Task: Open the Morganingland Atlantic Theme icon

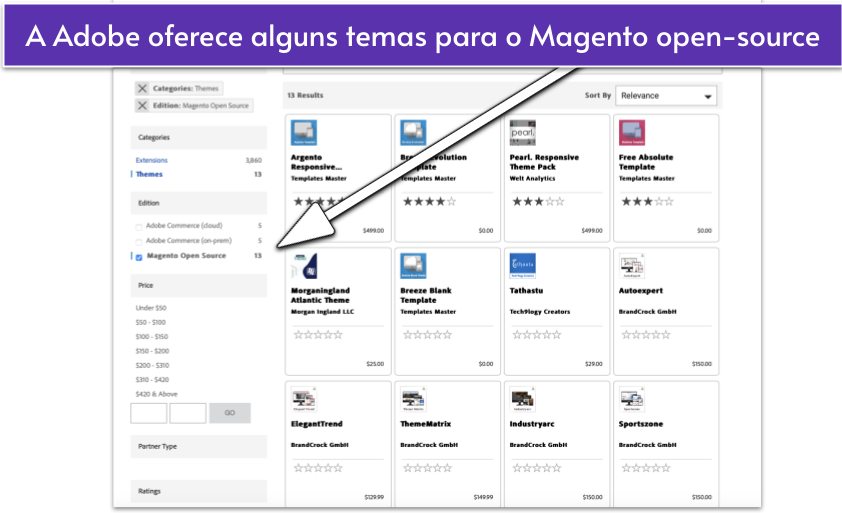Action: pyautogui.click(x=304, y=266)
